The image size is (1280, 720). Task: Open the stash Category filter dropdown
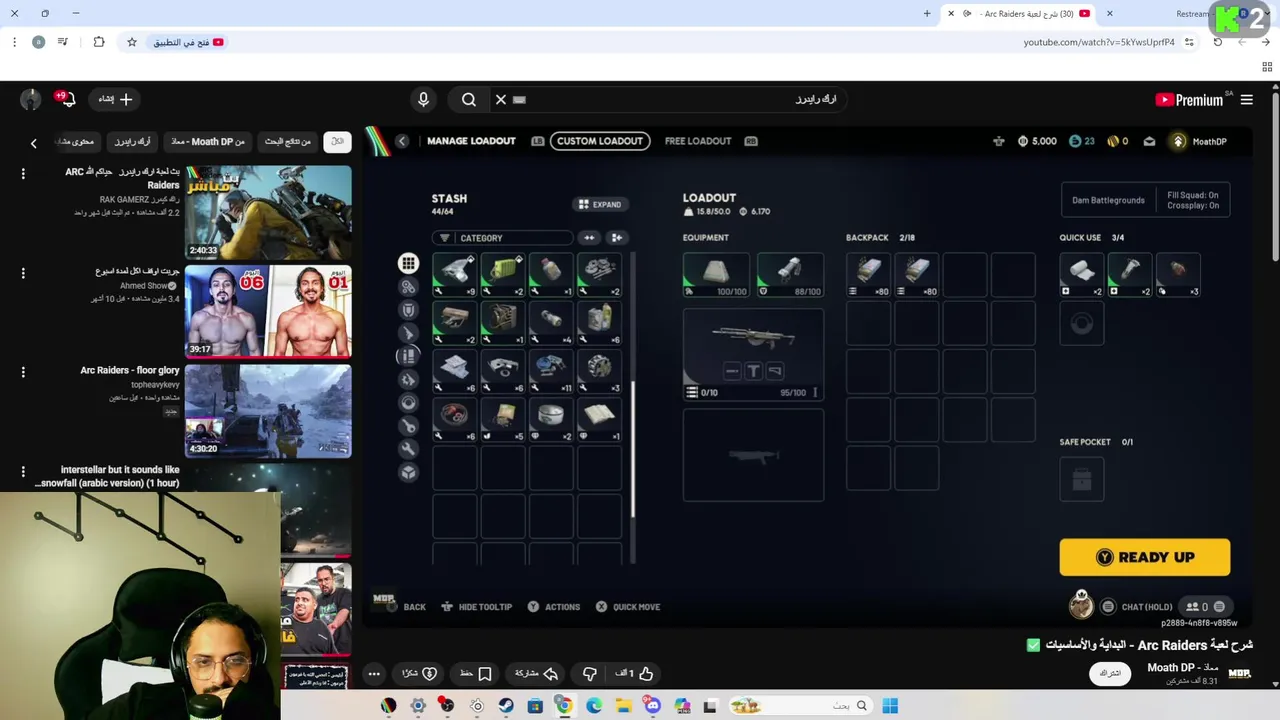click(x=503, y=238)
